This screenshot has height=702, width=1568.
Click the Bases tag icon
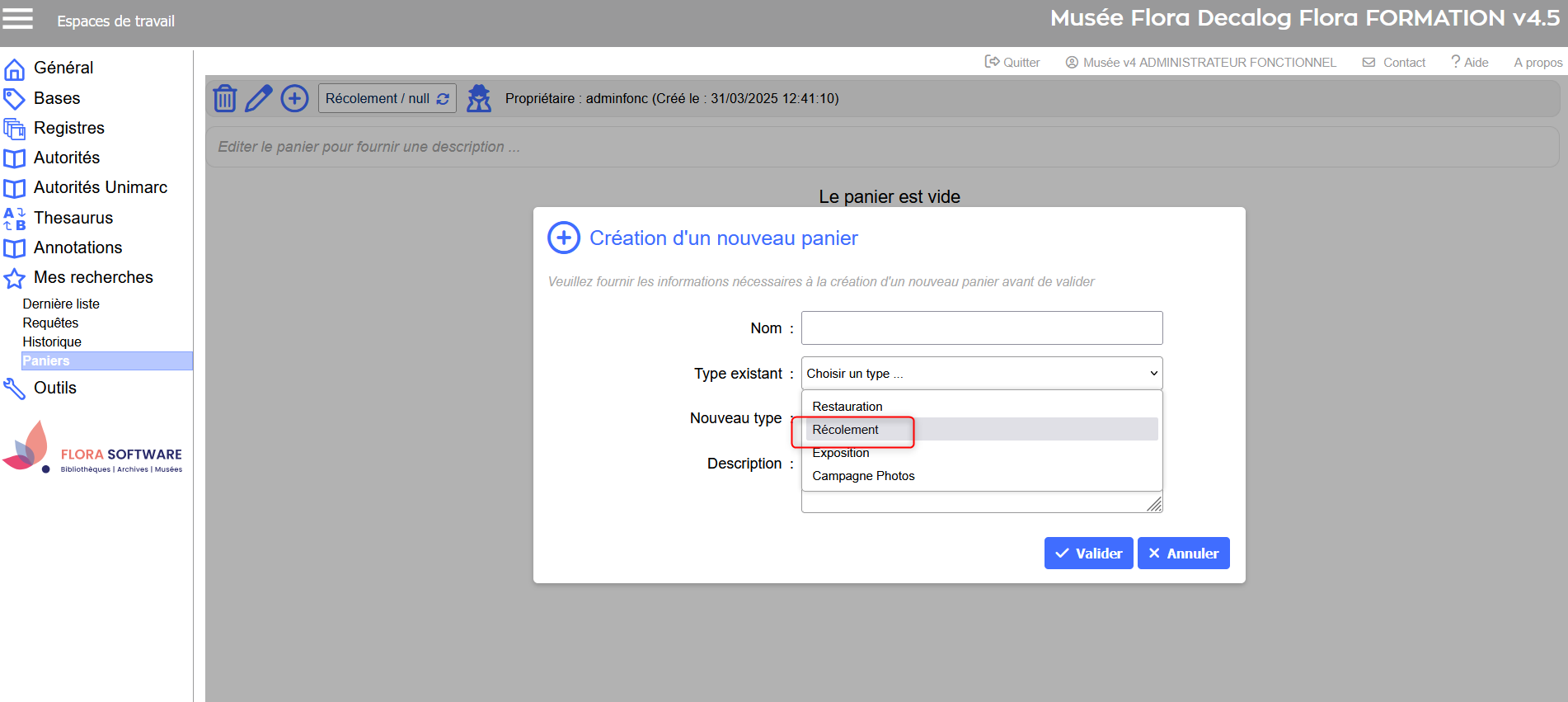[14, 99]
